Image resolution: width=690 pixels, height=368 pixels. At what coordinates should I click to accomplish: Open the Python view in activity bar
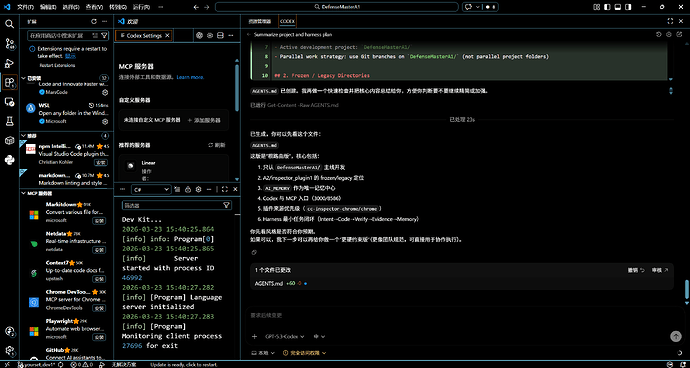coord(9,160)
